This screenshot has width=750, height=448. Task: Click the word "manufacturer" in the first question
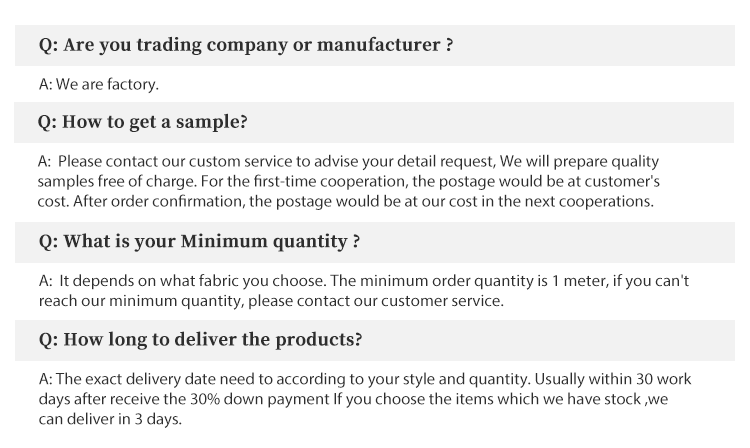pos(376,45)
